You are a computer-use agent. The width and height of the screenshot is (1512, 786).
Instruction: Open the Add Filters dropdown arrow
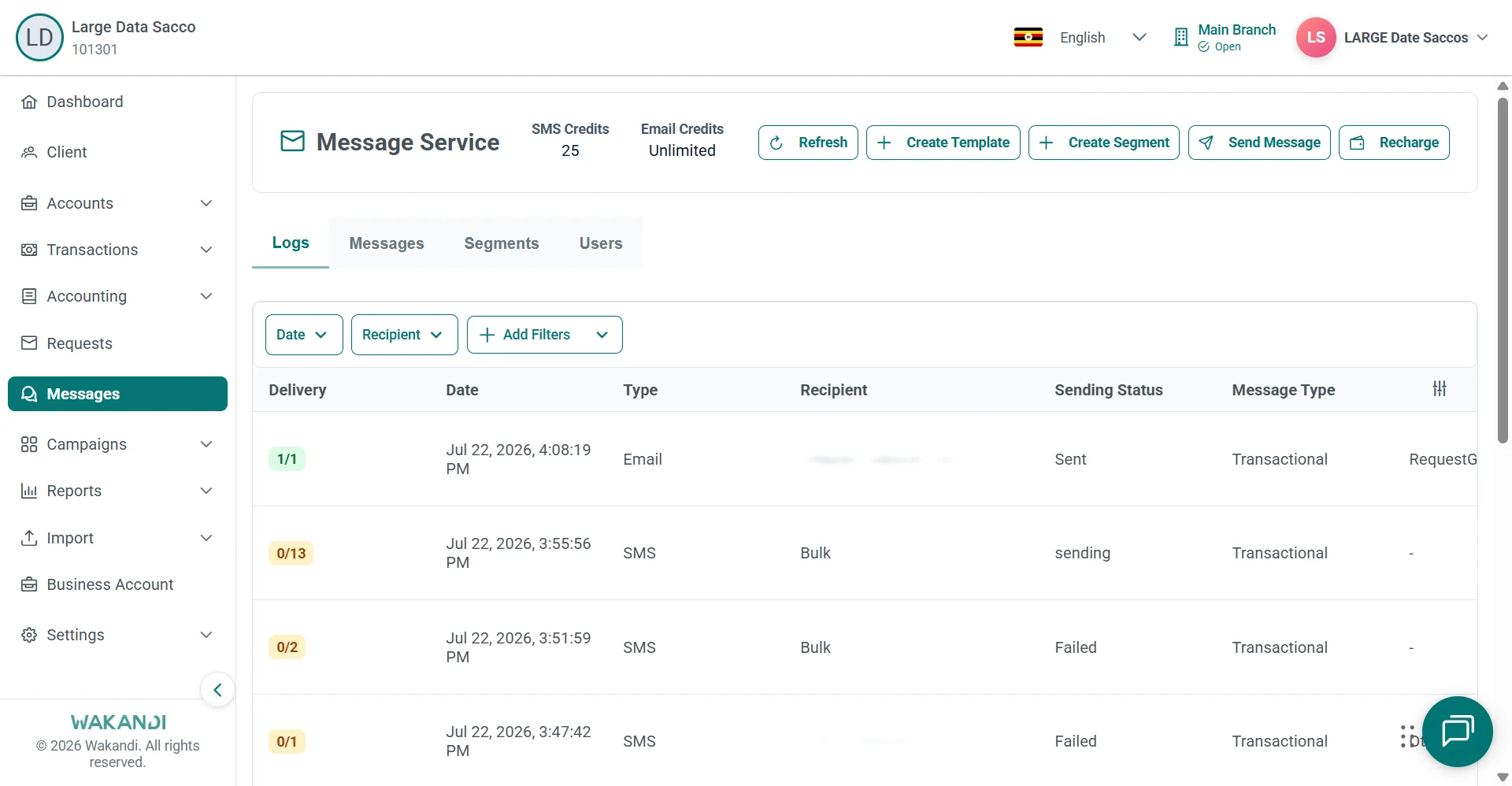click(x=602, y=335)
